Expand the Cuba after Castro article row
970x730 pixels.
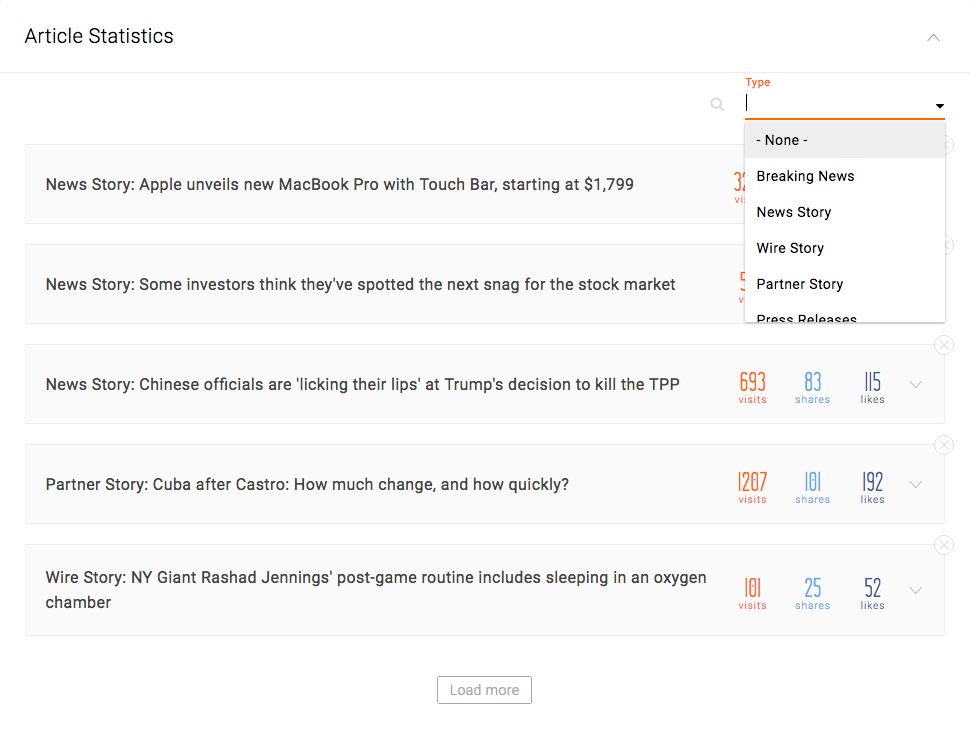pyautogui.click(x=915, y=484)
